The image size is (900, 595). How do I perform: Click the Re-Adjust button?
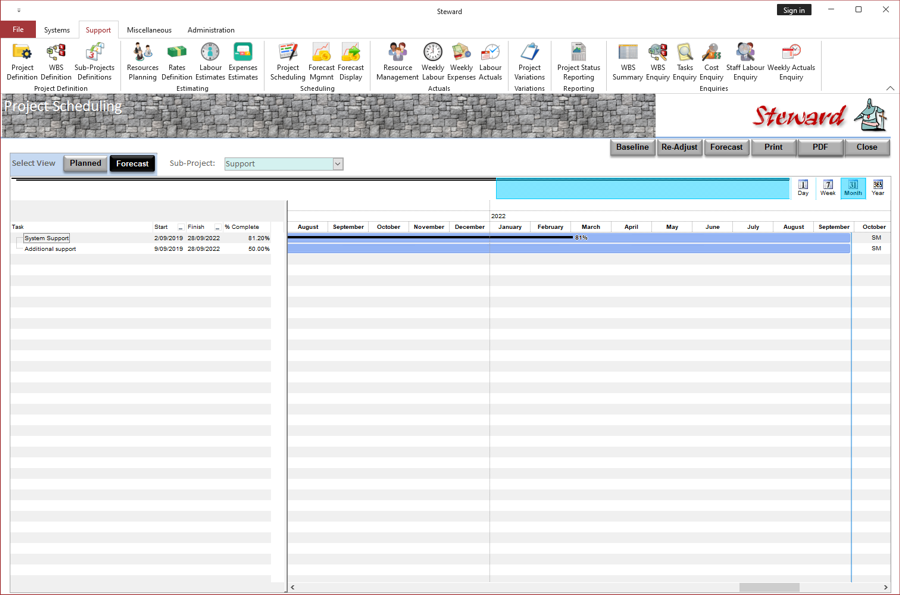point(680,147)
